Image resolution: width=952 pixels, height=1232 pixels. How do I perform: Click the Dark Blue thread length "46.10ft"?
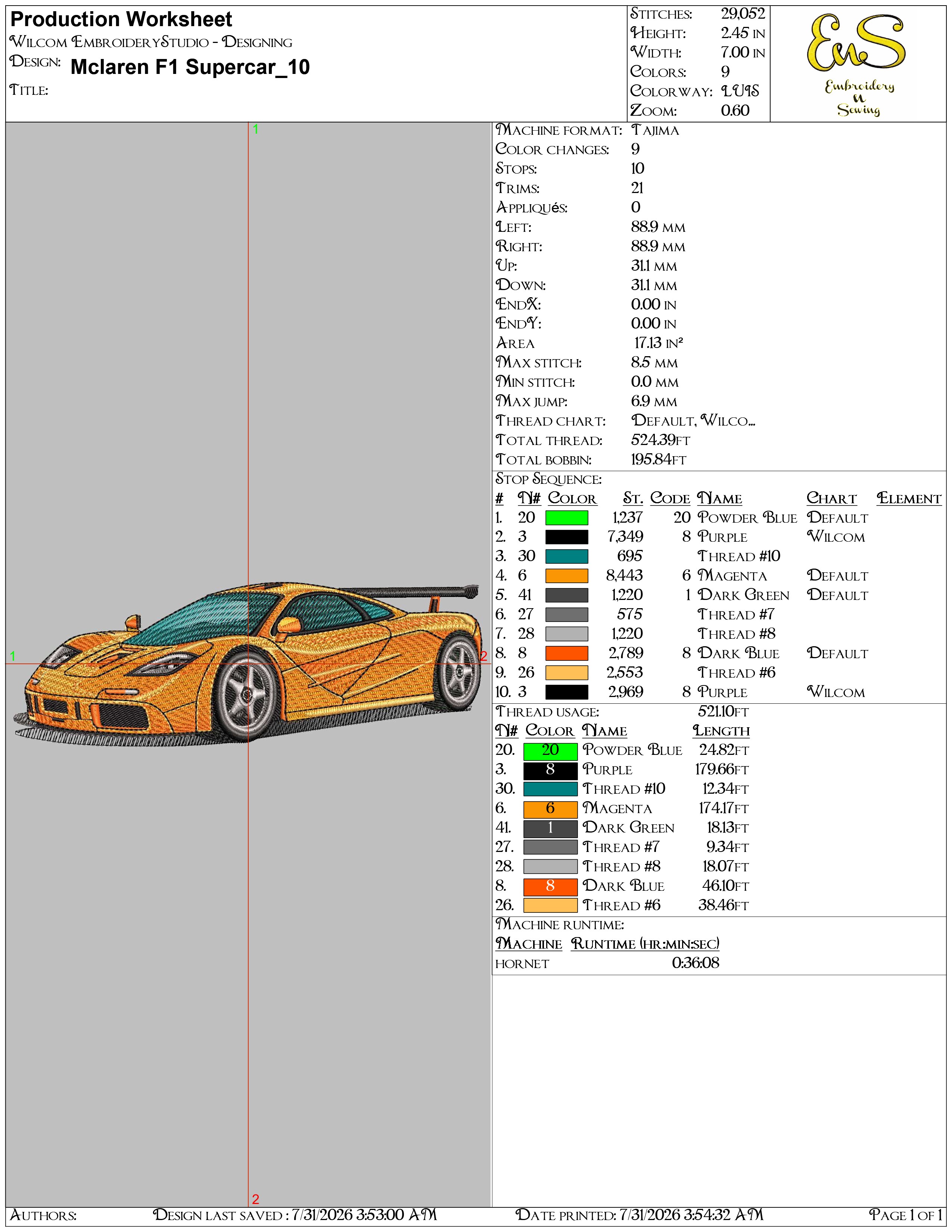(x=726, y=886)
